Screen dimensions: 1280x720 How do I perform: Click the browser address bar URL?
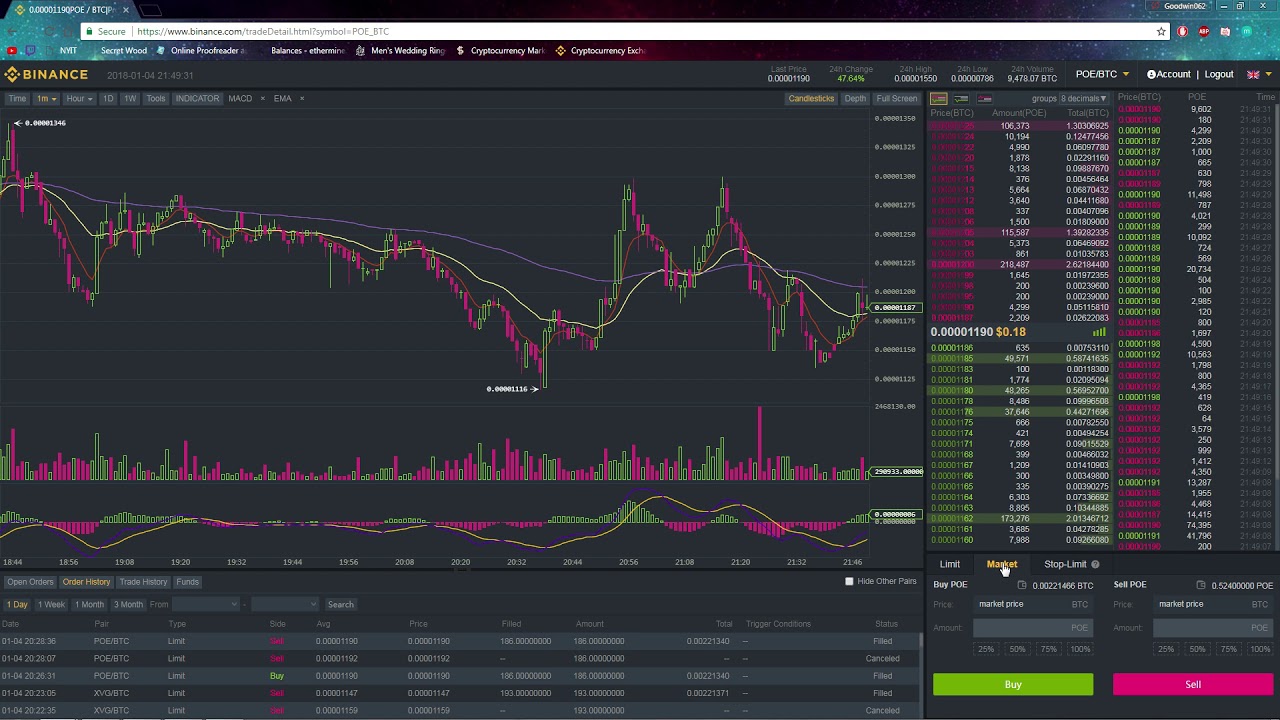(263, 31)
